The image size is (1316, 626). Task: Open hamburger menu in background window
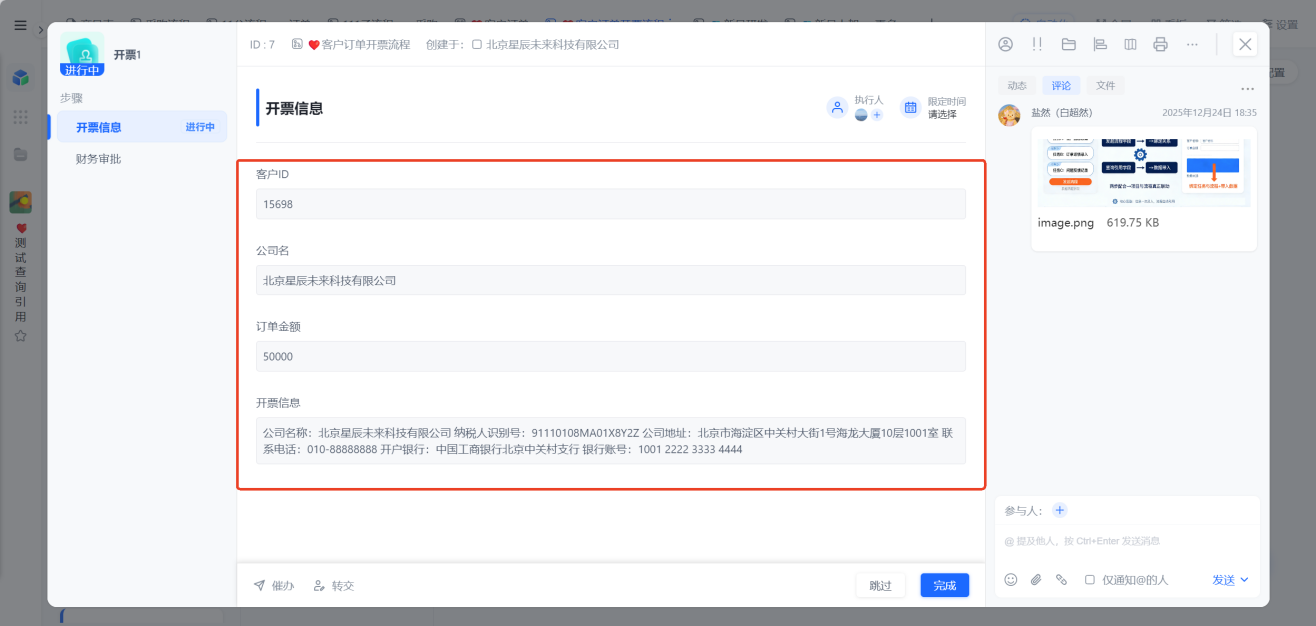pos(20,26)
